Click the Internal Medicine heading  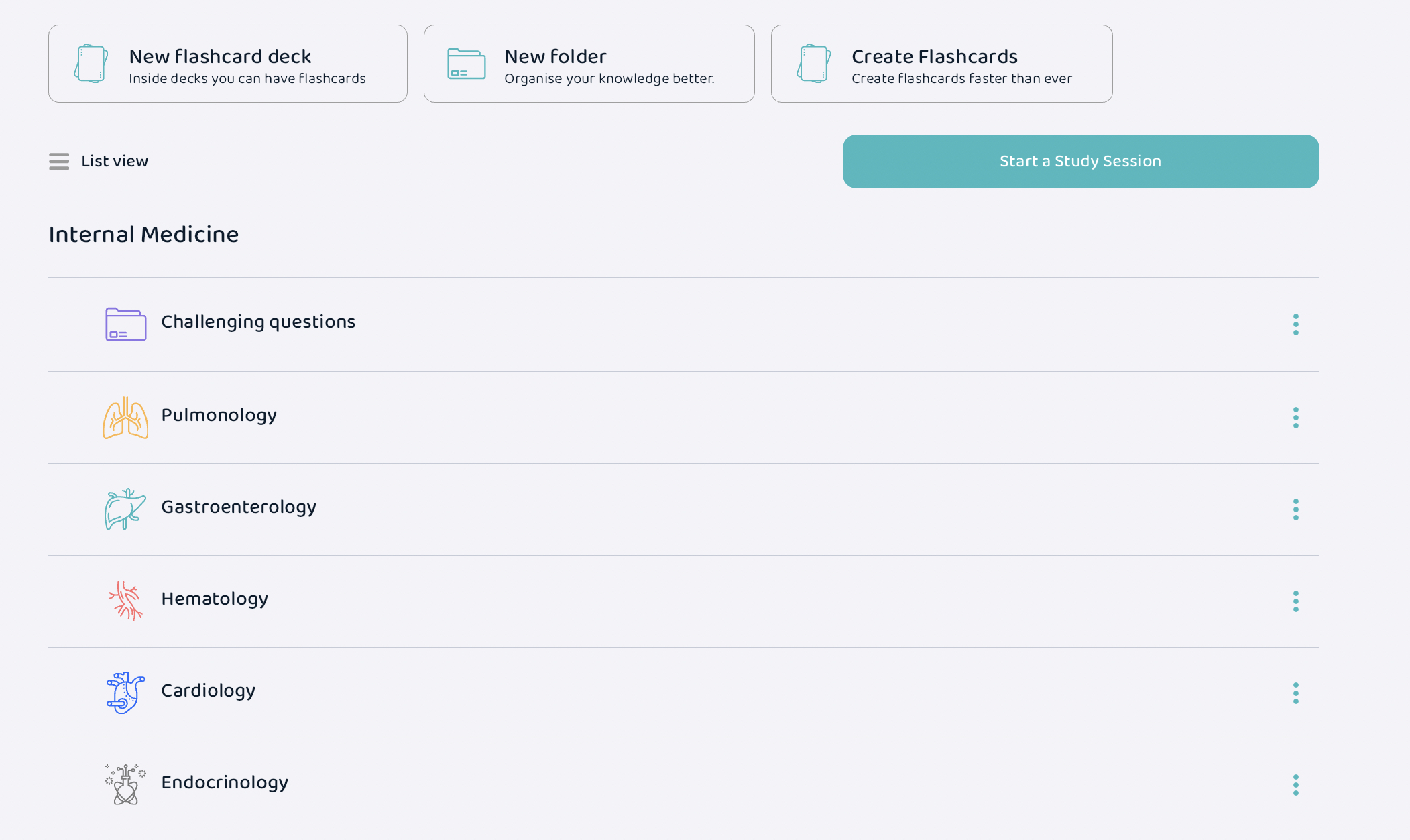coord(143,235)
